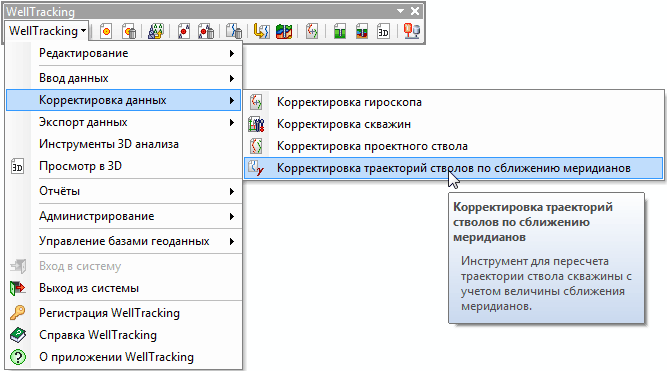Click the colored geological layers map icon
Viewport: 667px width, 371px height.
[x=284, y=31]
